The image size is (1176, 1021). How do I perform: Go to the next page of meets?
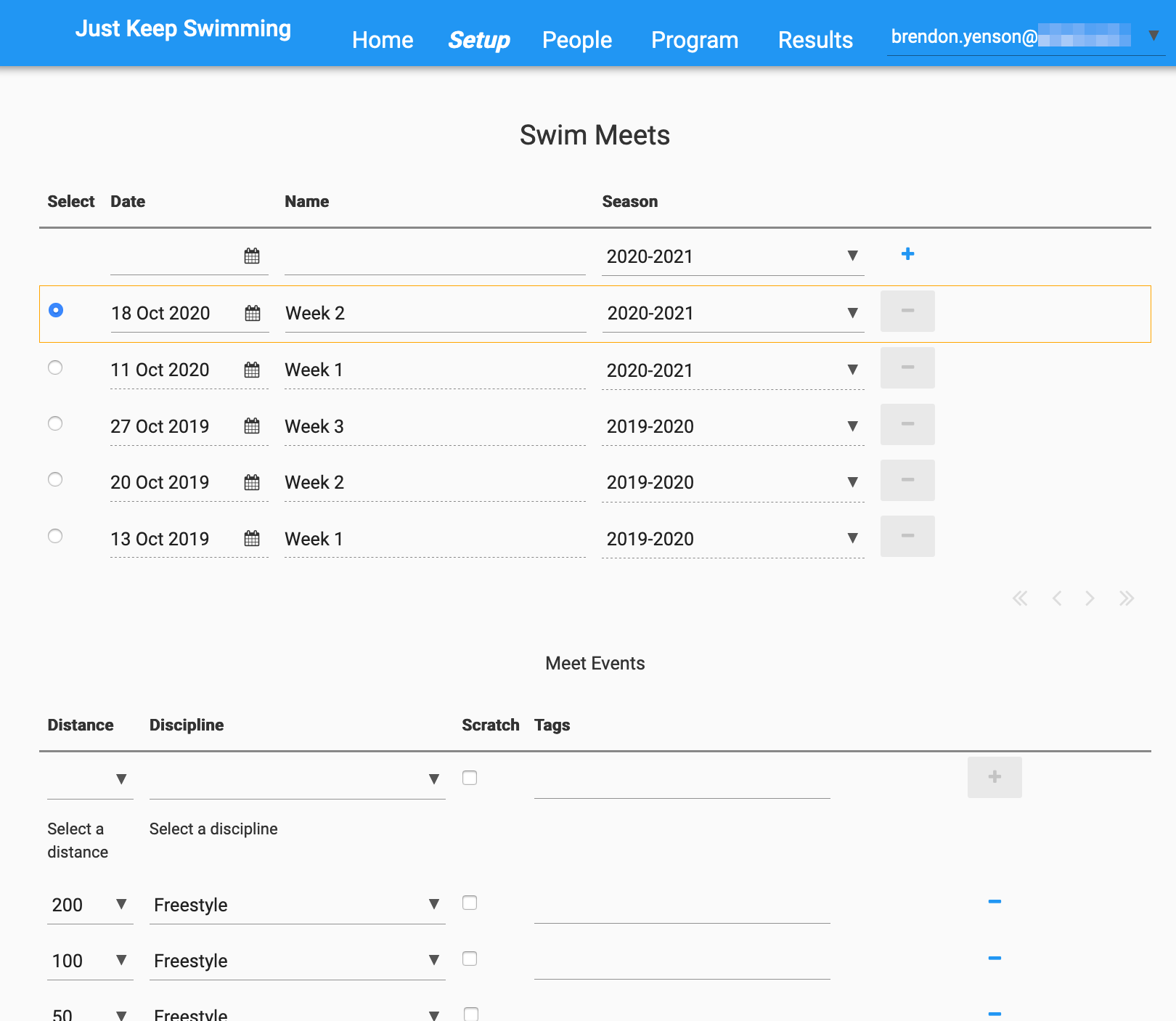pyautogui.click(x=1090, y=598)
